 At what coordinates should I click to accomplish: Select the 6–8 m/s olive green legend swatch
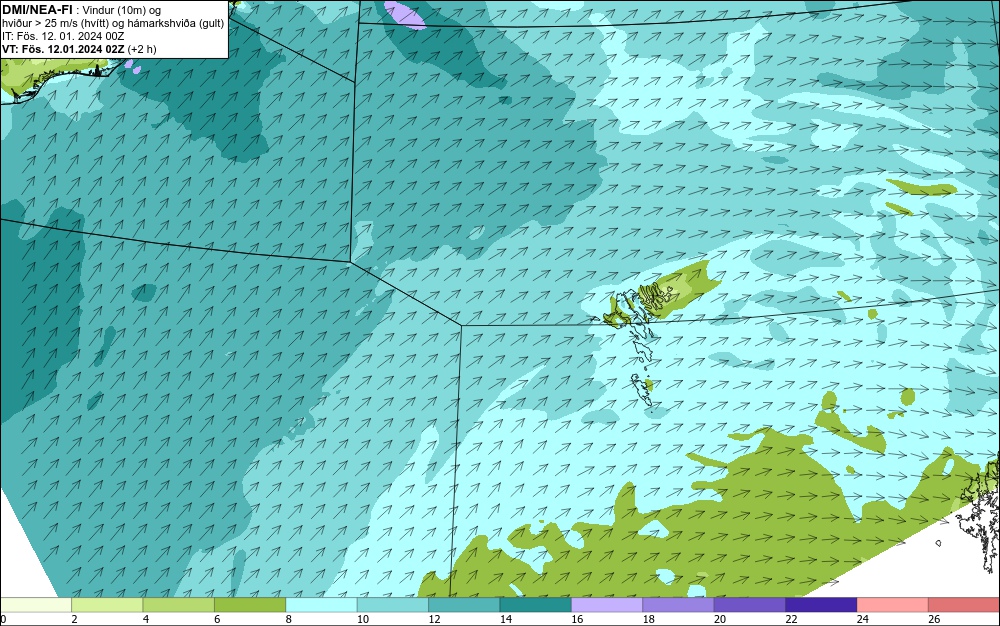(x=250, y=605)
